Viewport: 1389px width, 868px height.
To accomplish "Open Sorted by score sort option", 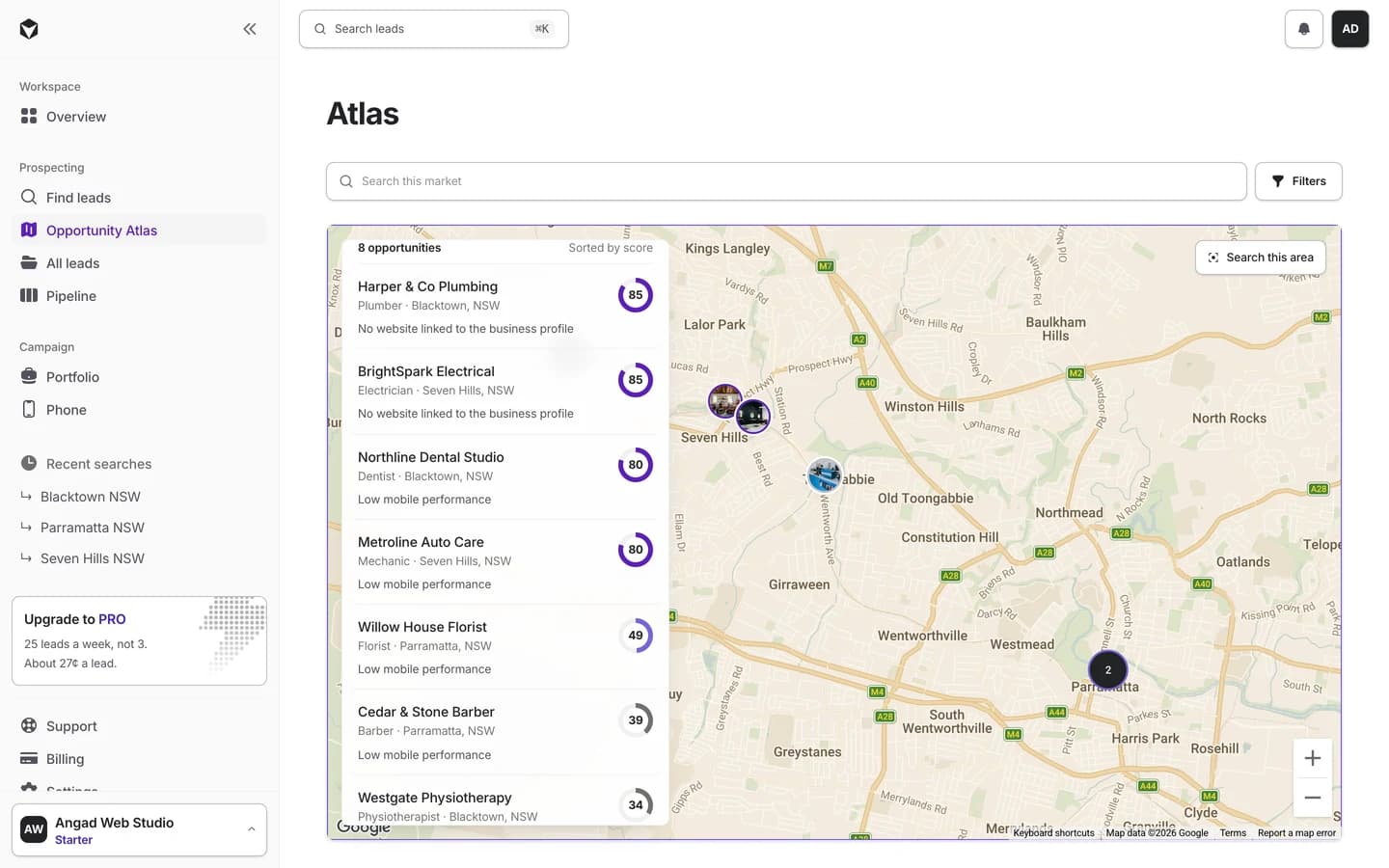I will 611,248.
